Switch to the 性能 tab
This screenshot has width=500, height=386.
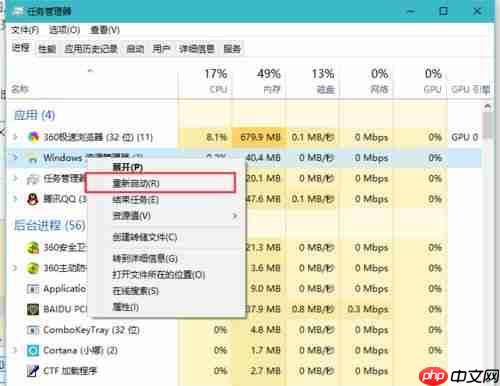[47, 49]
